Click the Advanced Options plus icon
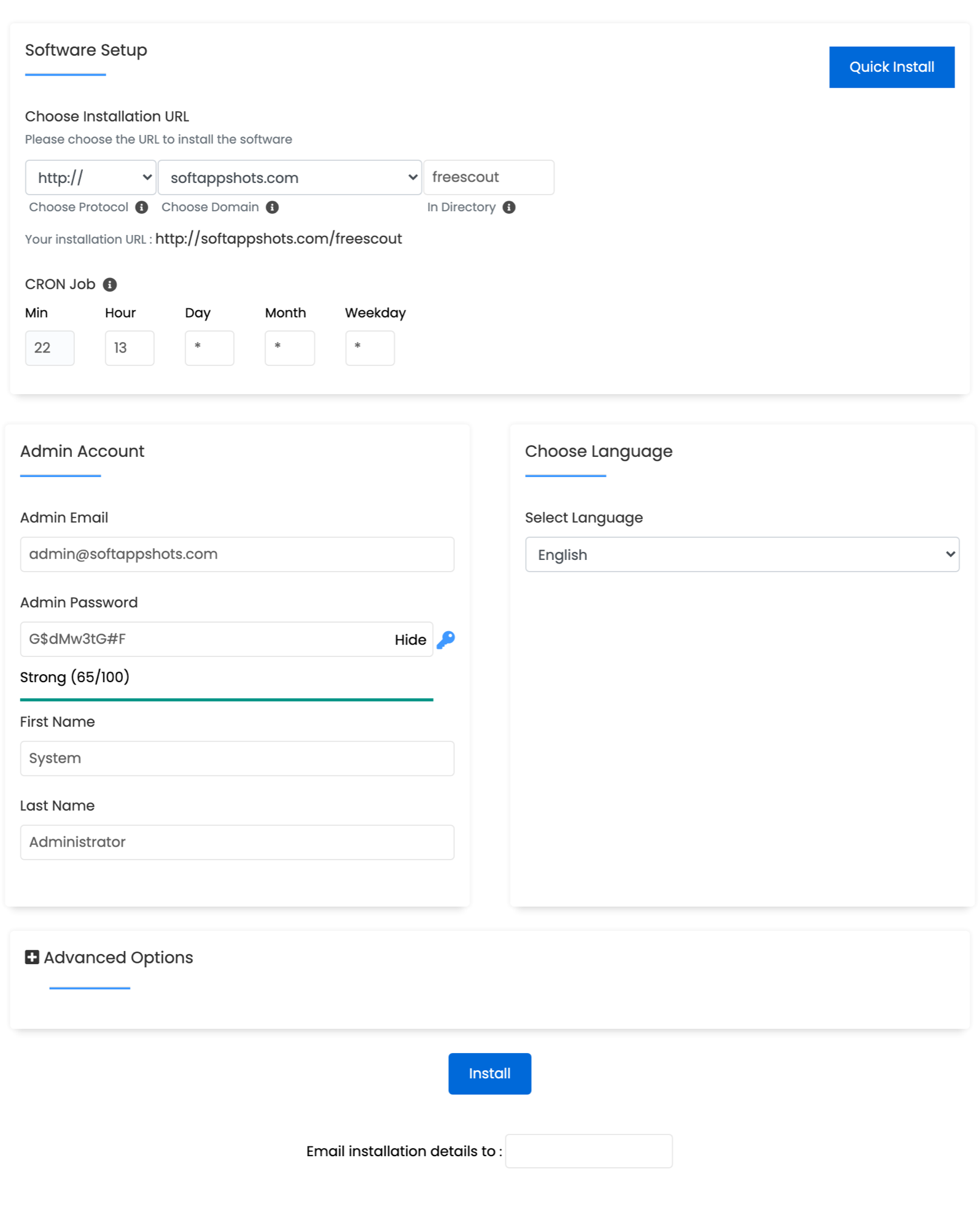The height and width of the screenshot is (1228, 980). point(32,958)
